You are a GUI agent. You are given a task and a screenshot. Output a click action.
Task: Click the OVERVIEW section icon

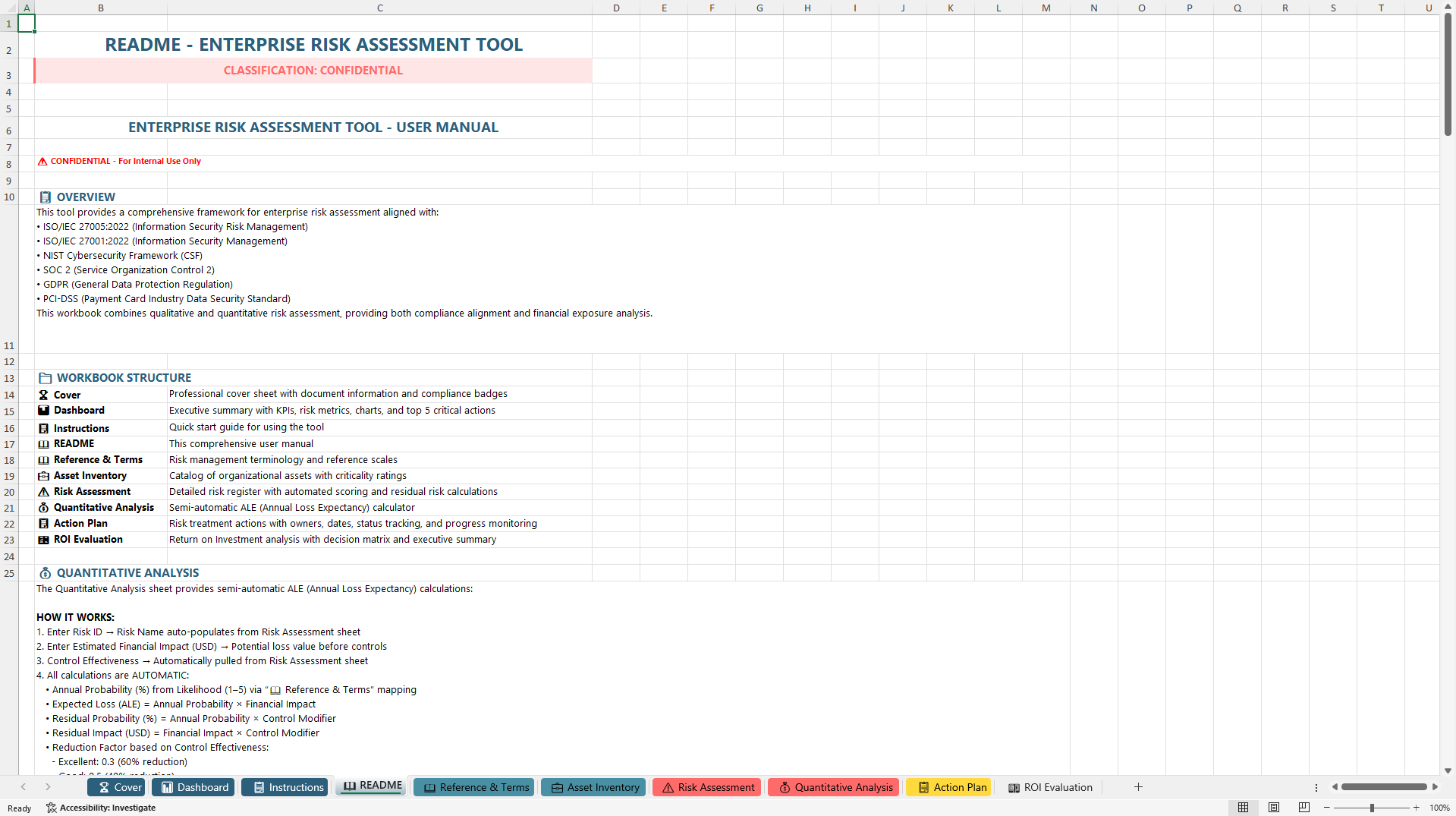coord(46,197)
